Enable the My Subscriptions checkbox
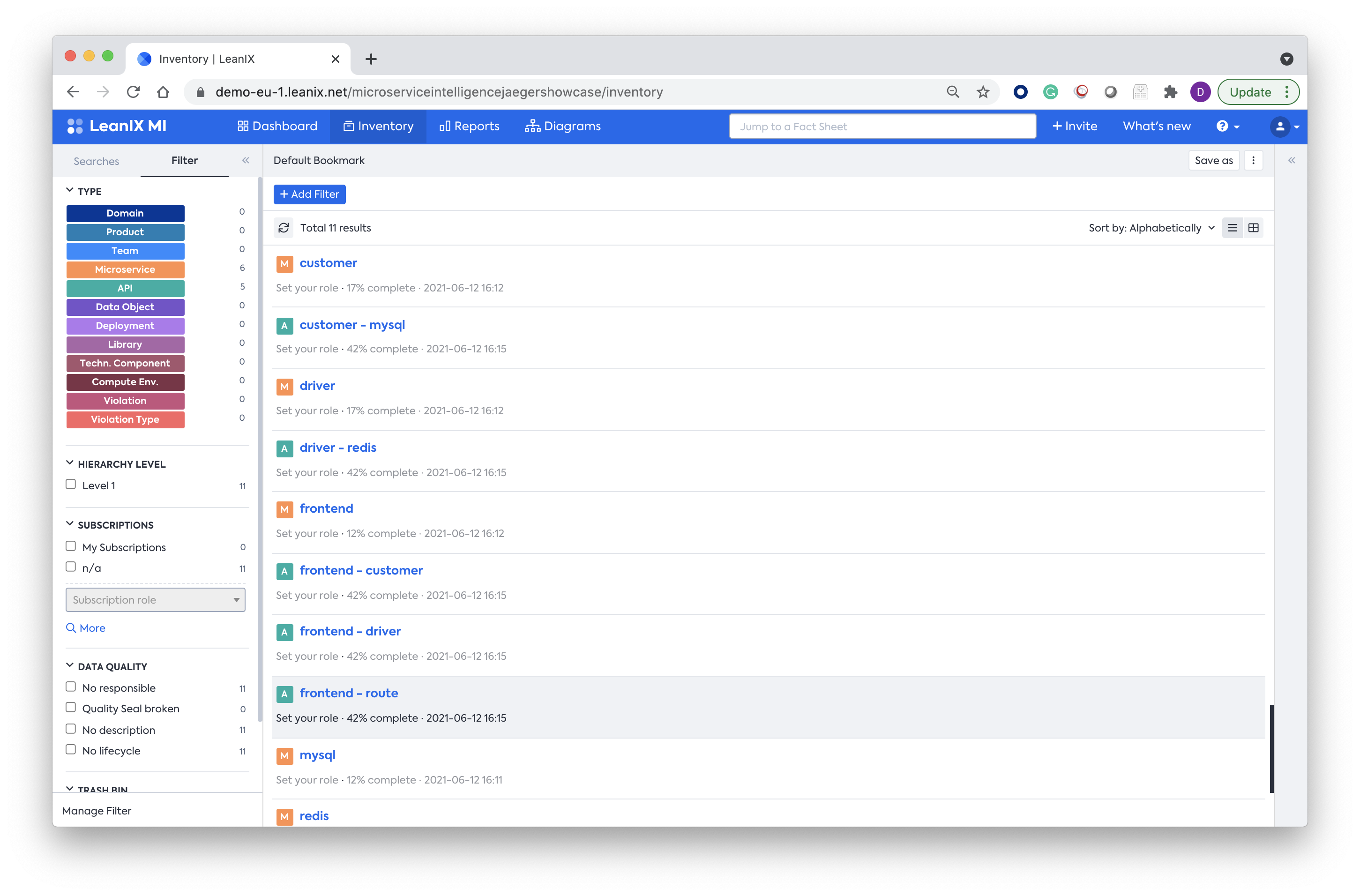 (x=71, y=546)
